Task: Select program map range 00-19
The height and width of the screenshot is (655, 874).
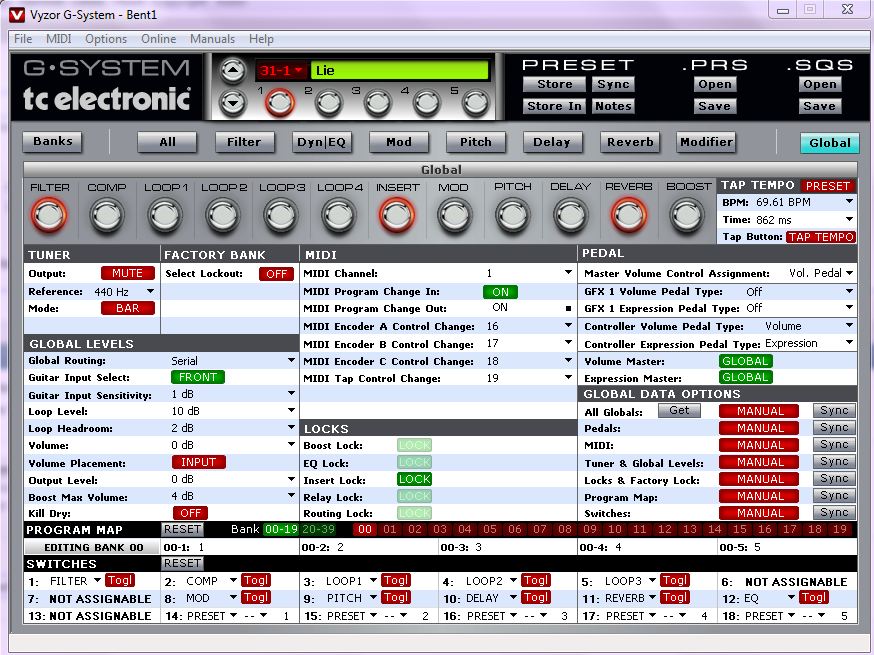Action: [x=281, y=529]
